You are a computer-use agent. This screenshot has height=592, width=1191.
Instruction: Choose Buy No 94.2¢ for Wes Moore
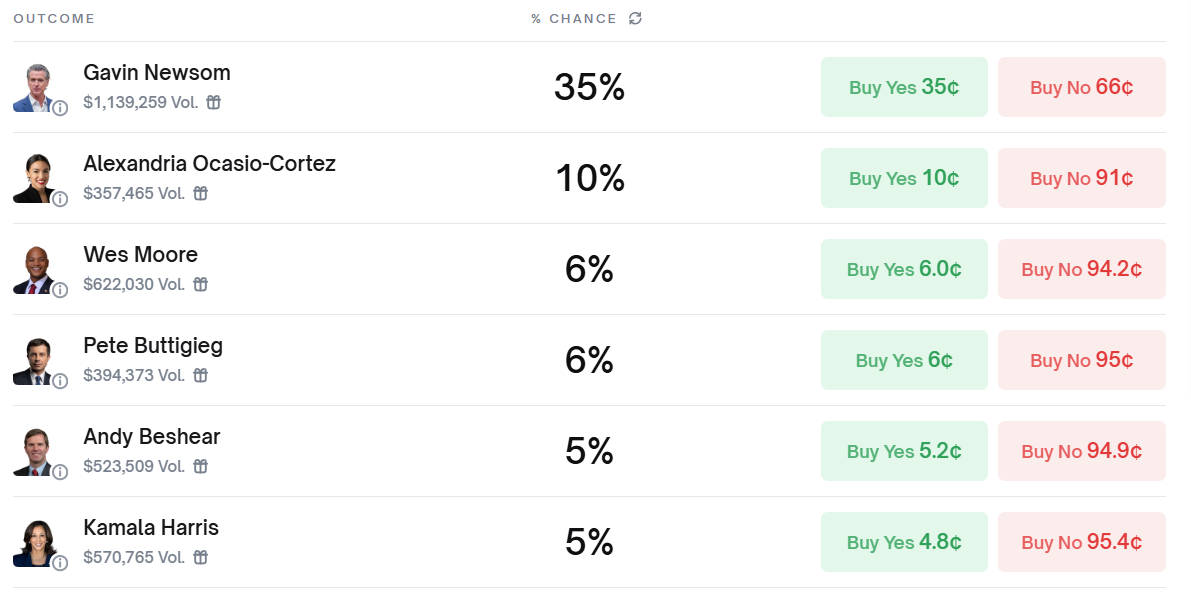coord(1081,269)
